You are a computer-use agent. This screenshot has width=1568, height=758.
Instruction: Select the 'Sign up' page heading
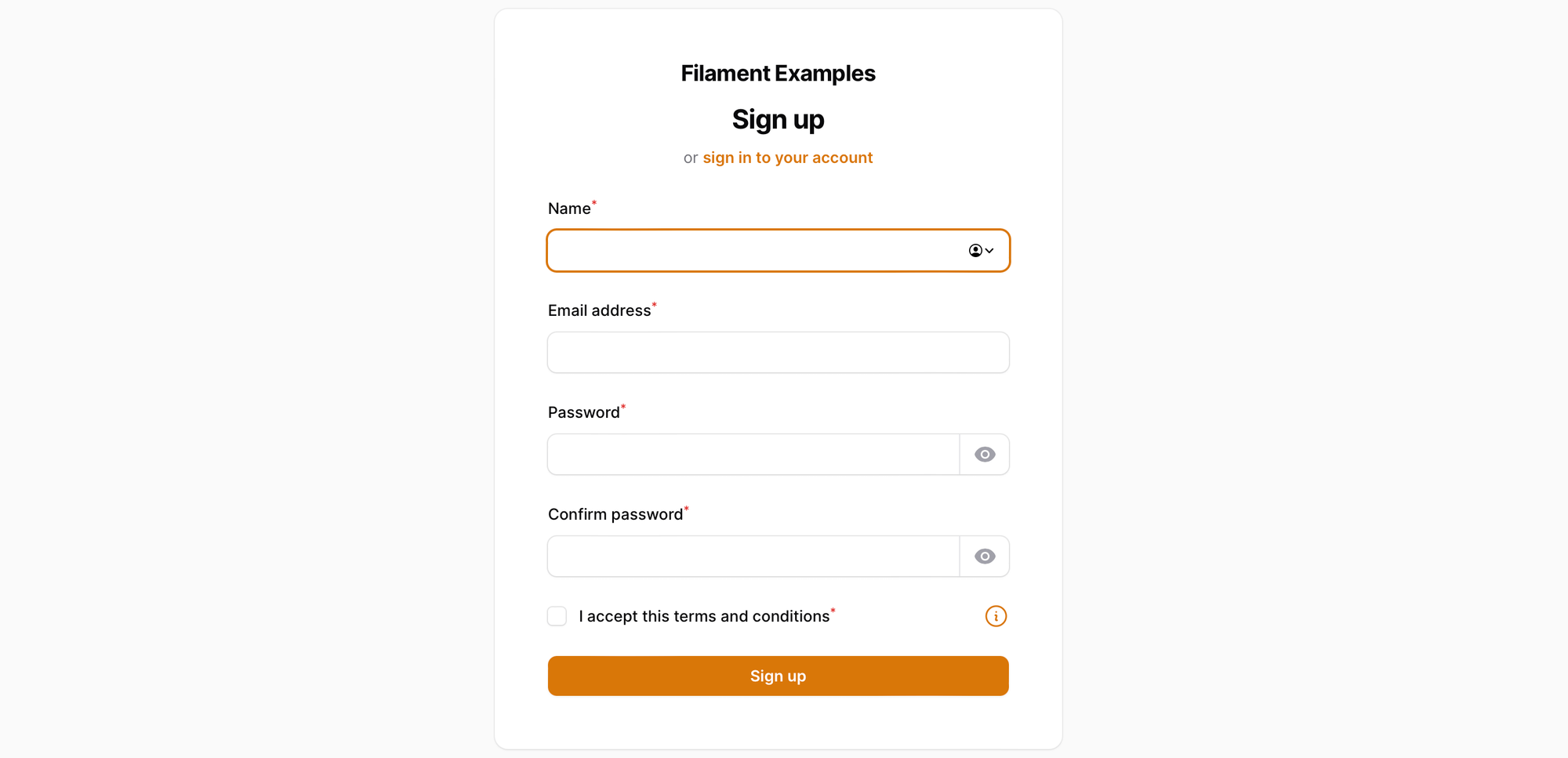point(778,119)
